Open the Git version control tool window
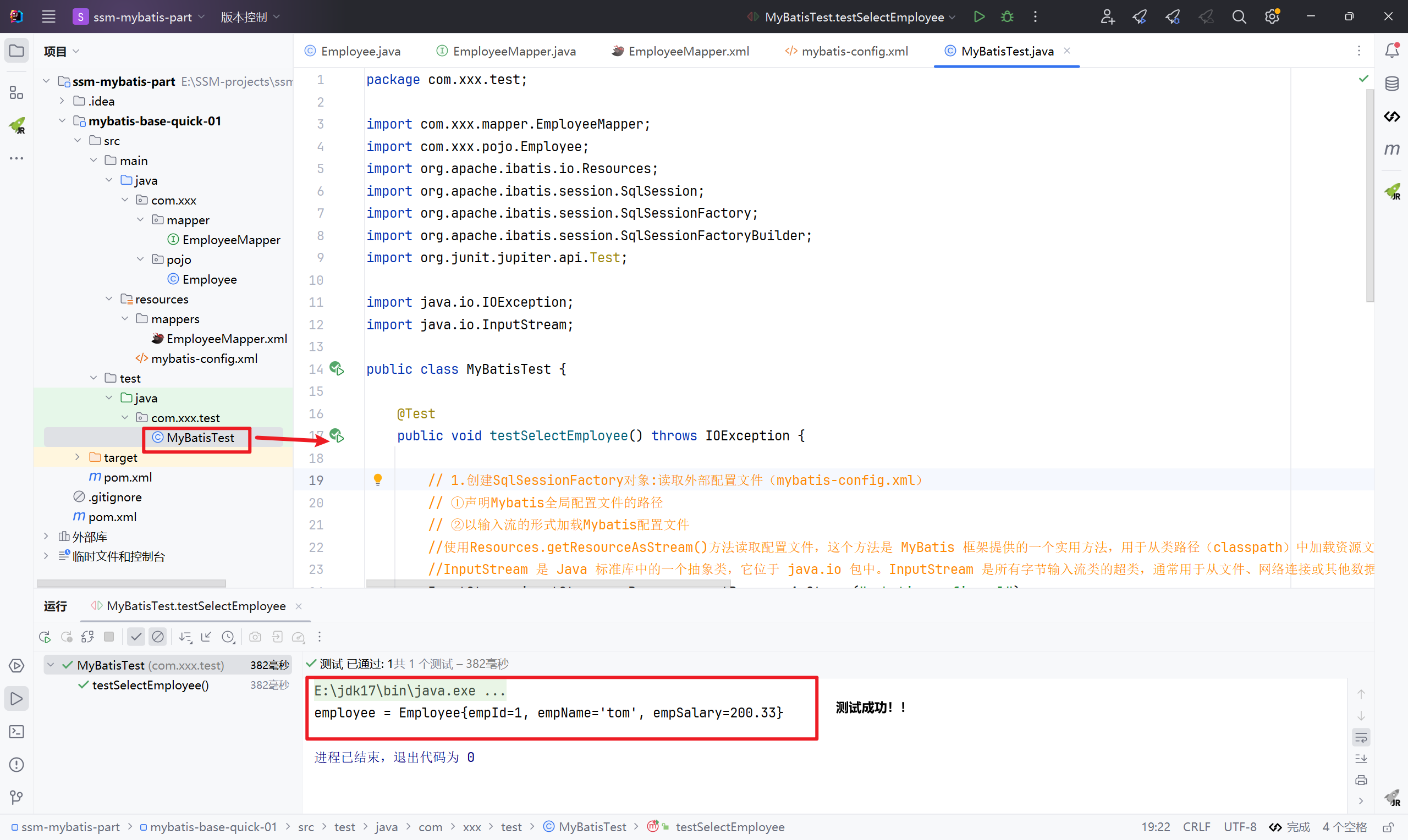 (x=16, y=798)
